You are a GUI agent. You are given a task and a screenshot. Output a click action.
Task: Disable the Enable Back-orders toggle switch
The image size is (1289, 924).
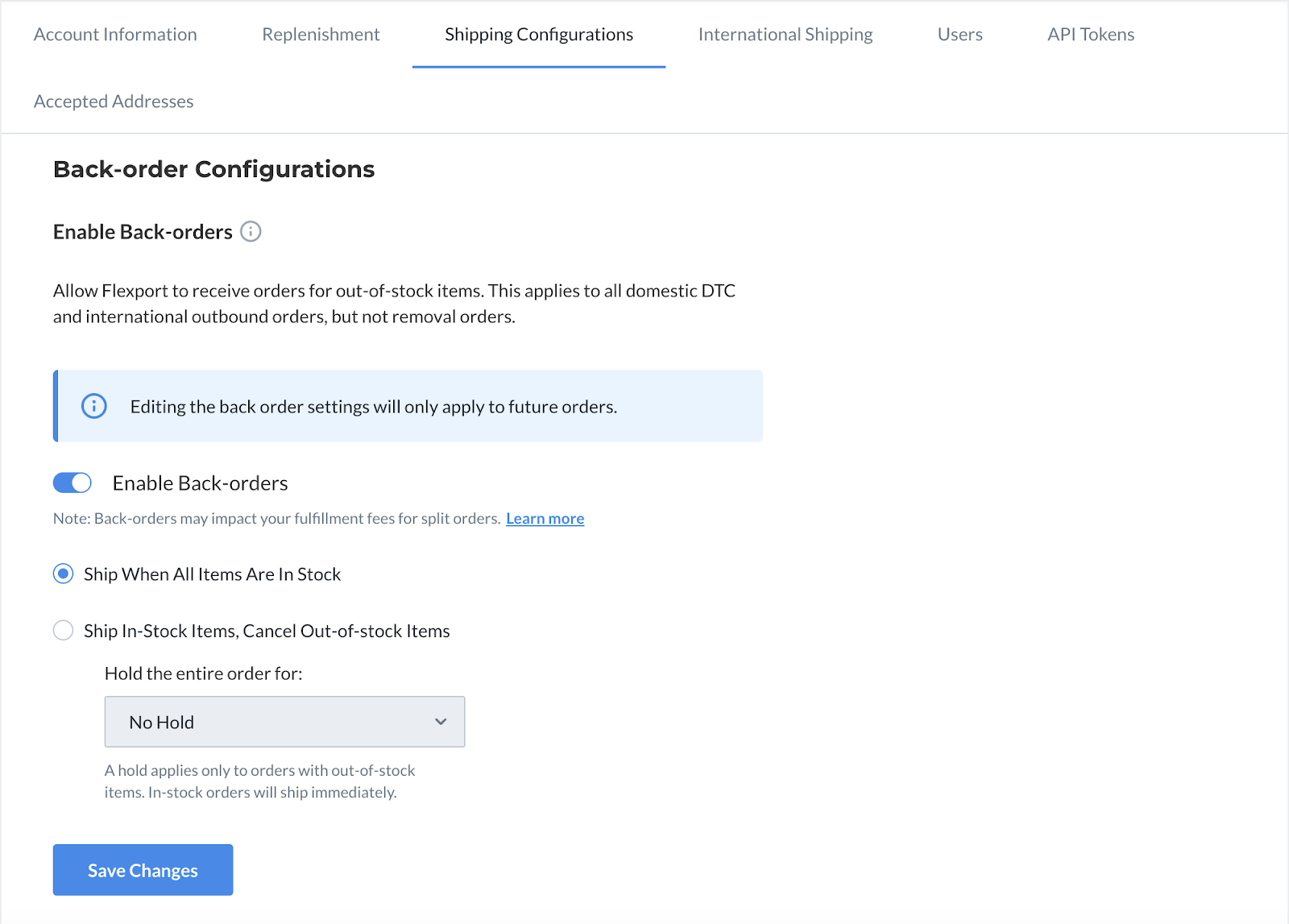pyautogui.click(x=72, y=482)
